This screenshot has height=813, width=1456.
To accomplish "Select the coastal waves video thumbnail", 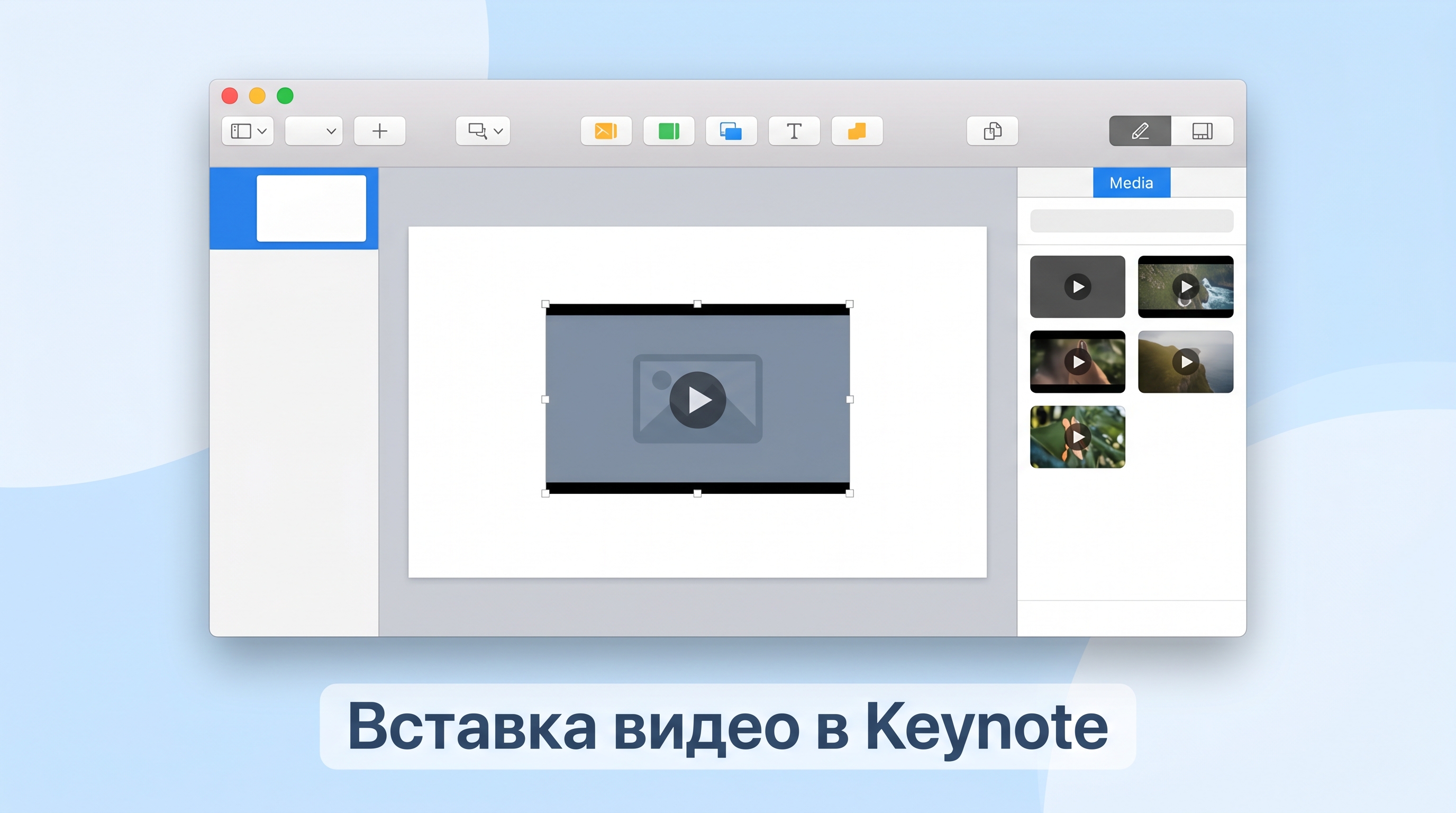I will tap(1186, 287).
